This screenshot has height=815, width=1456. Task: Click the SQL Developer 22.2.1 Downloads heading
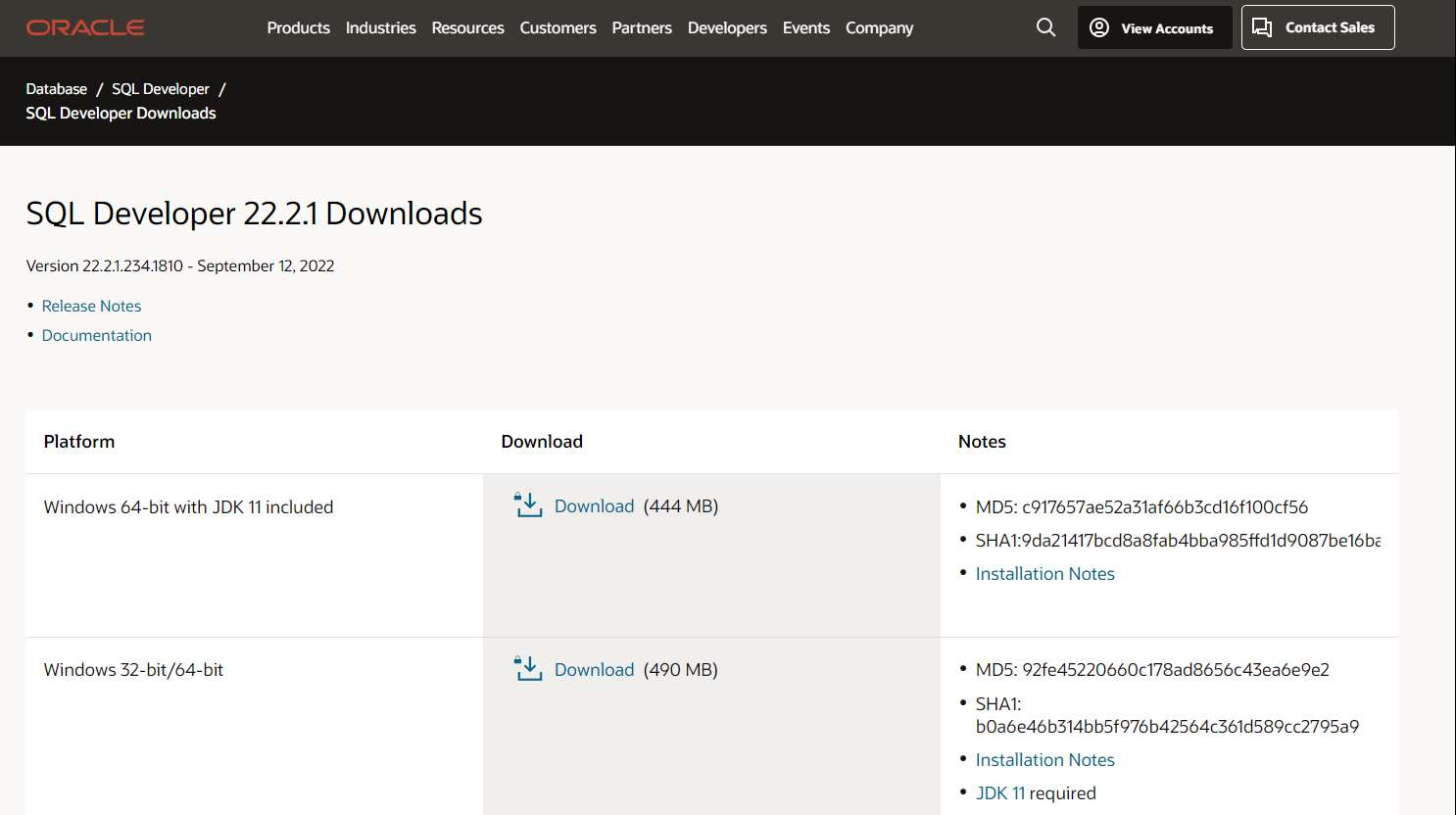tap(254, 213)
